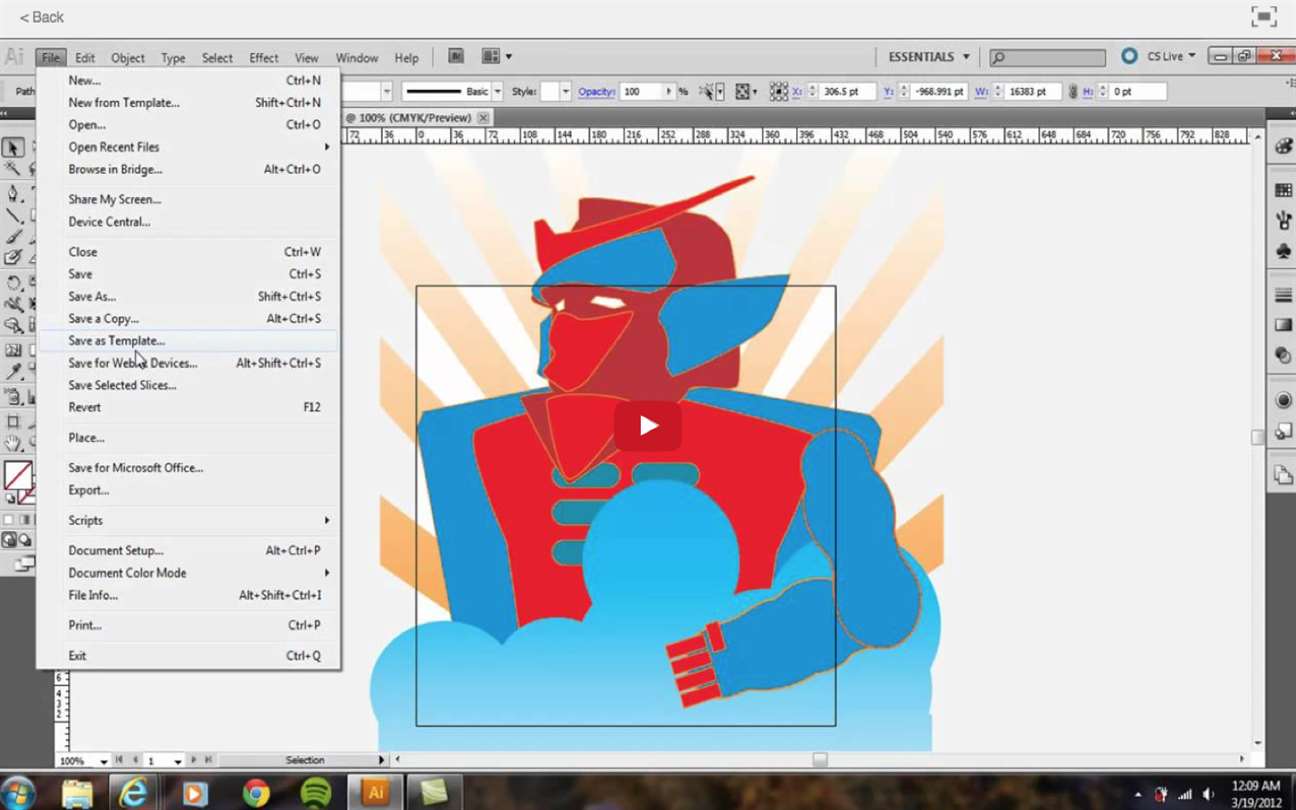Go back using the Back link

42,17
